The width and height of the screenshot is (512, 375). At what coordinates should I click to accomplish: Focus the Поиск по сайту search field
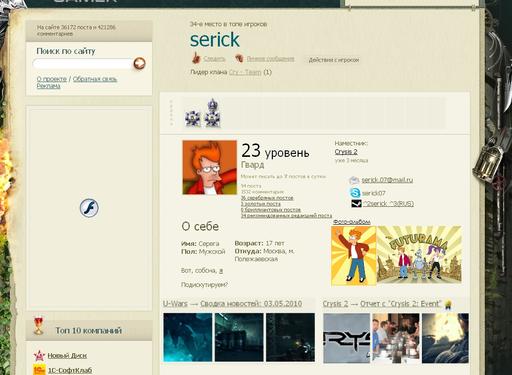point(82,63)
